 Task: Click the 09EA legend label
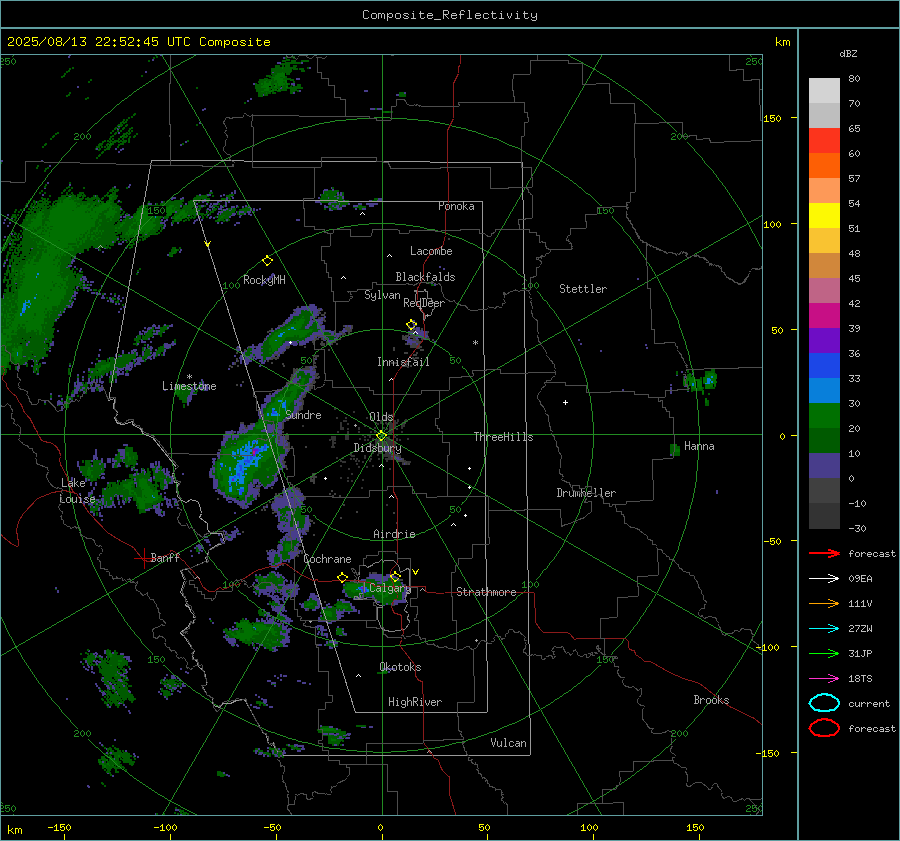coord(860,579)
